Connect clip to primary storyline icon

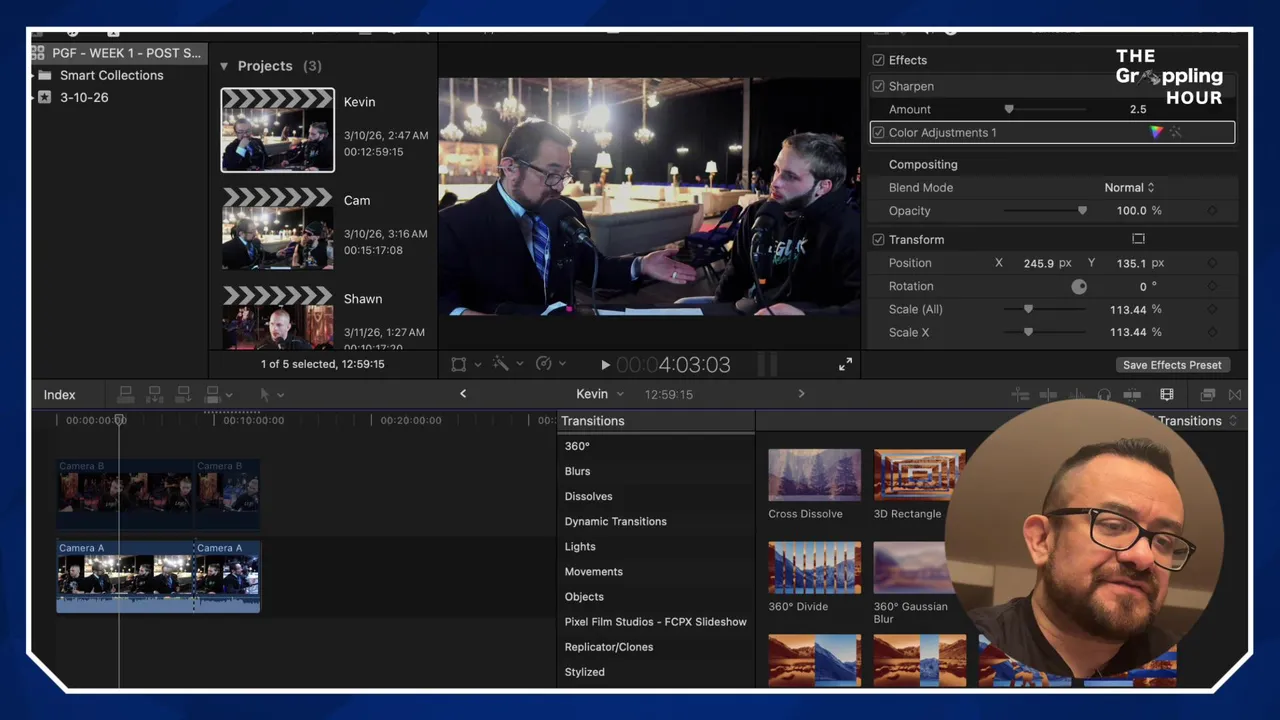pos(126,395)
